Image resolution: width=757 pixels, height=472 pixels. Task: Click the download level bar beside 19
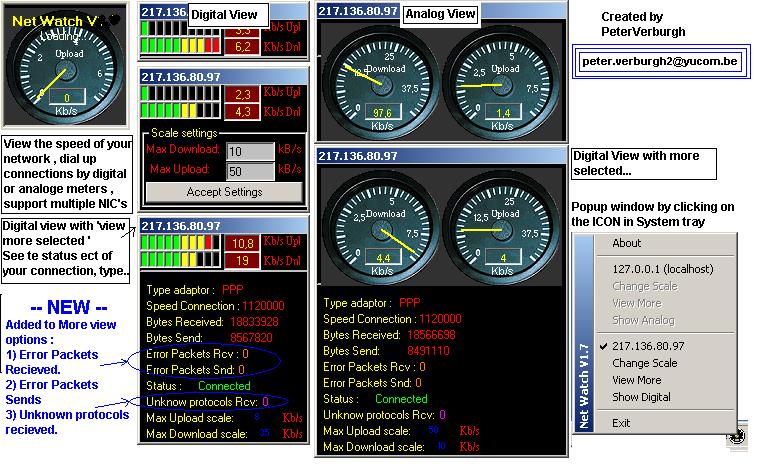tap(180, 260)
